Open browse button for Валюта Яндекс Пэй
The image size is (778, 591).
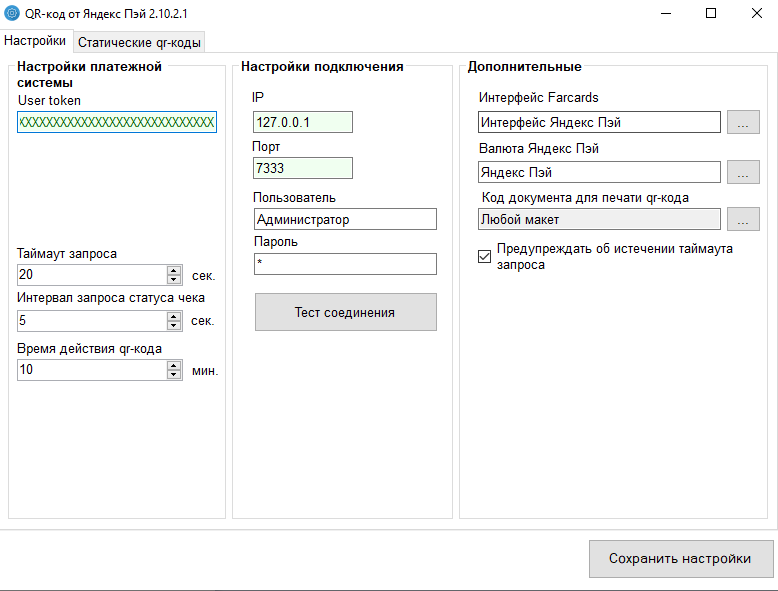click(742, 172)
